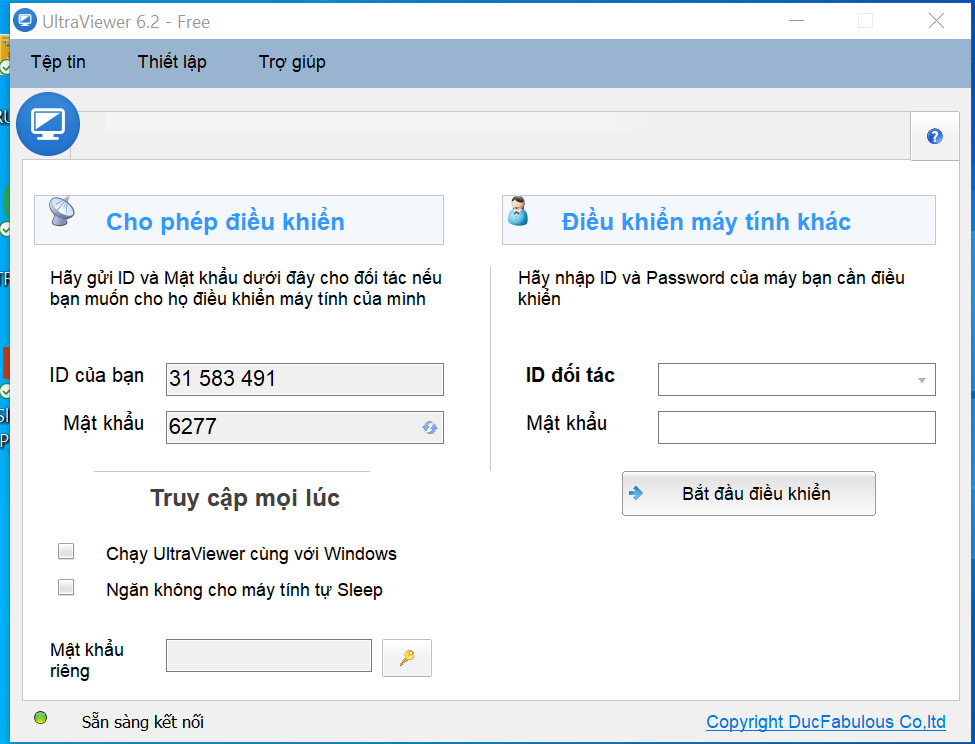Click the Điều khiển máy tính khác heading

tap(706, 222)
